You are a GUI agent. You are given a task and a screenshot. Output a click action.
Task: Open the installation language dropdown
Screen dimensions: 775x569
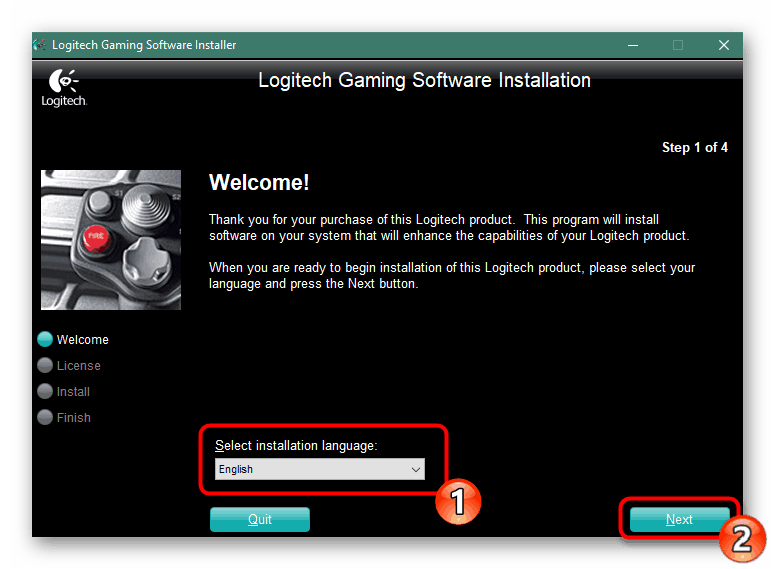pyautogui.click(x=319, y=469)
